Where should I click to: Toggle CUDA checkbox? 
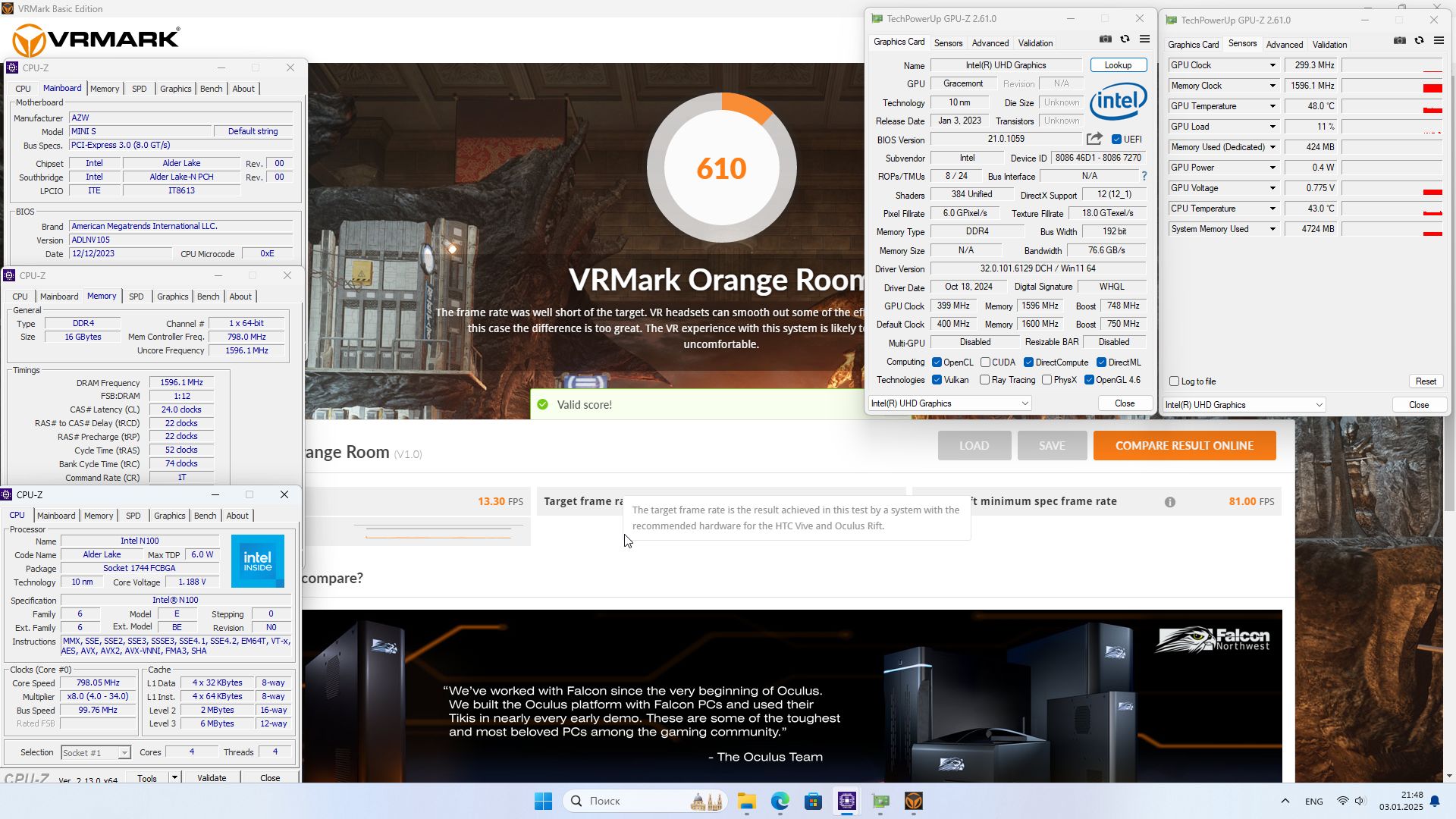click(985, 362)
